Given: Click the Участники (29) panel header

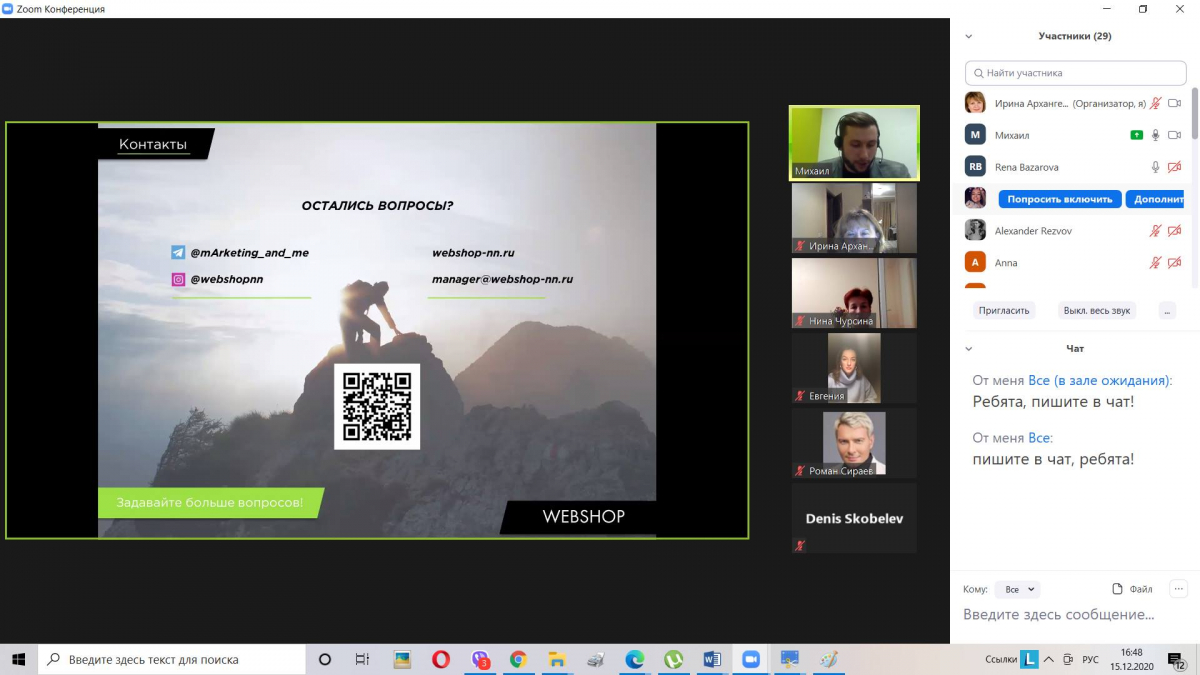Looking at the screenshot, I should (1075, 36).
